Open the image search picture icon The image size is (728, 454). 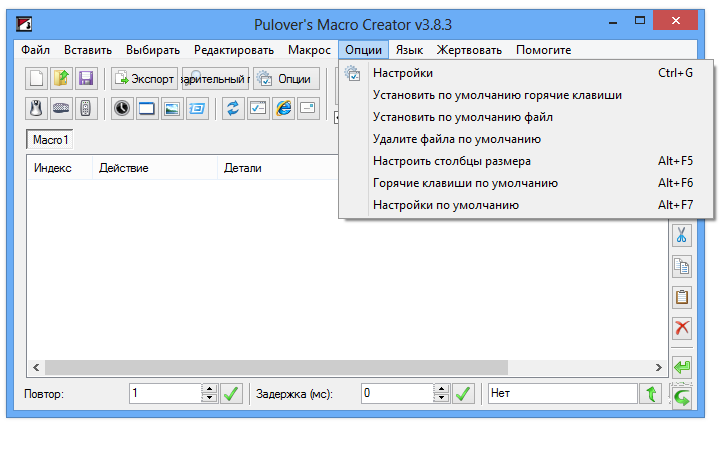click(x=172, y=109)
